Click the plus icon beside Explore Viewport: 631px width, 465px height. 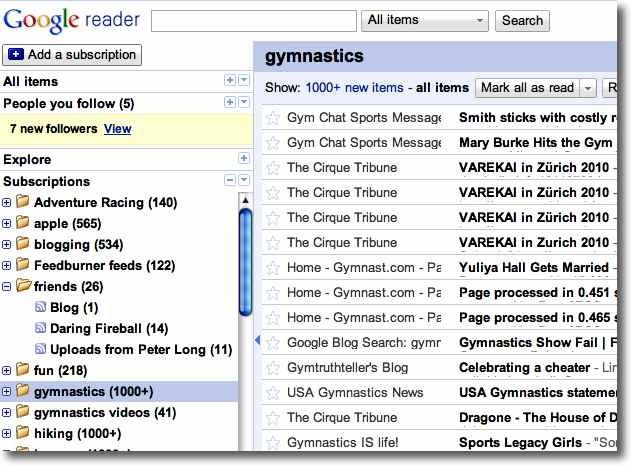pyautogui.click(x=243, y=159)
